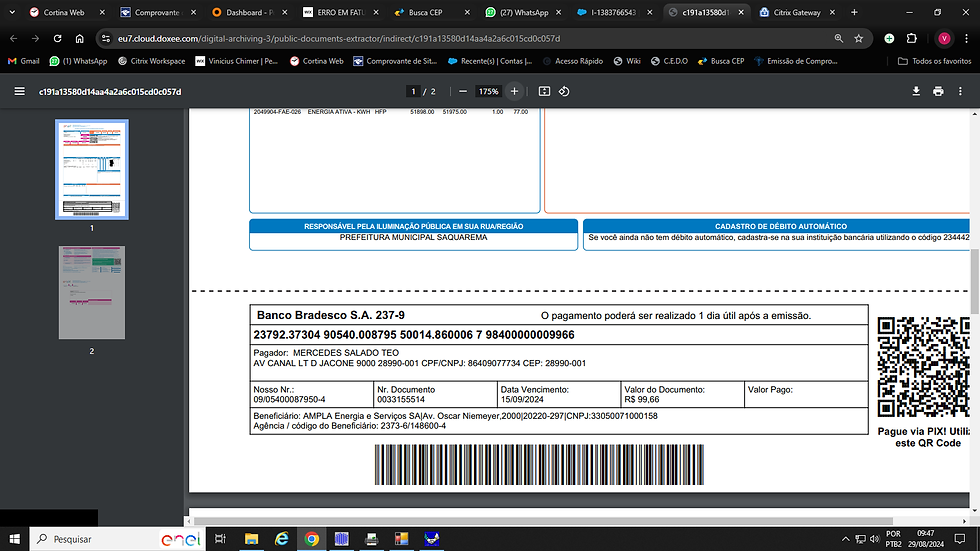Bookmark this page with the star

[859, 39]
